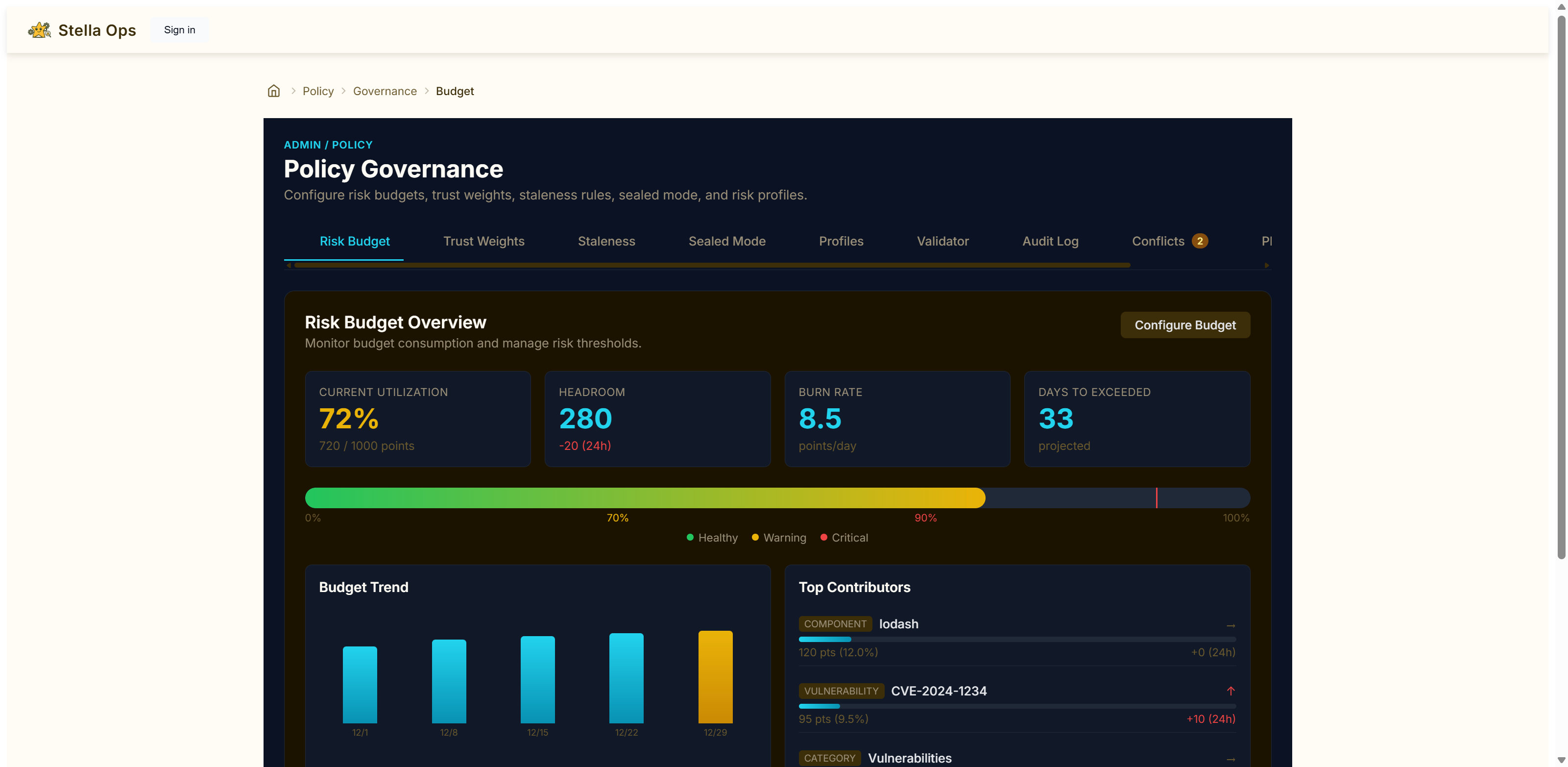Click the Stella Ops star logo
This screenshot has width=1568, height=767.
40,30
